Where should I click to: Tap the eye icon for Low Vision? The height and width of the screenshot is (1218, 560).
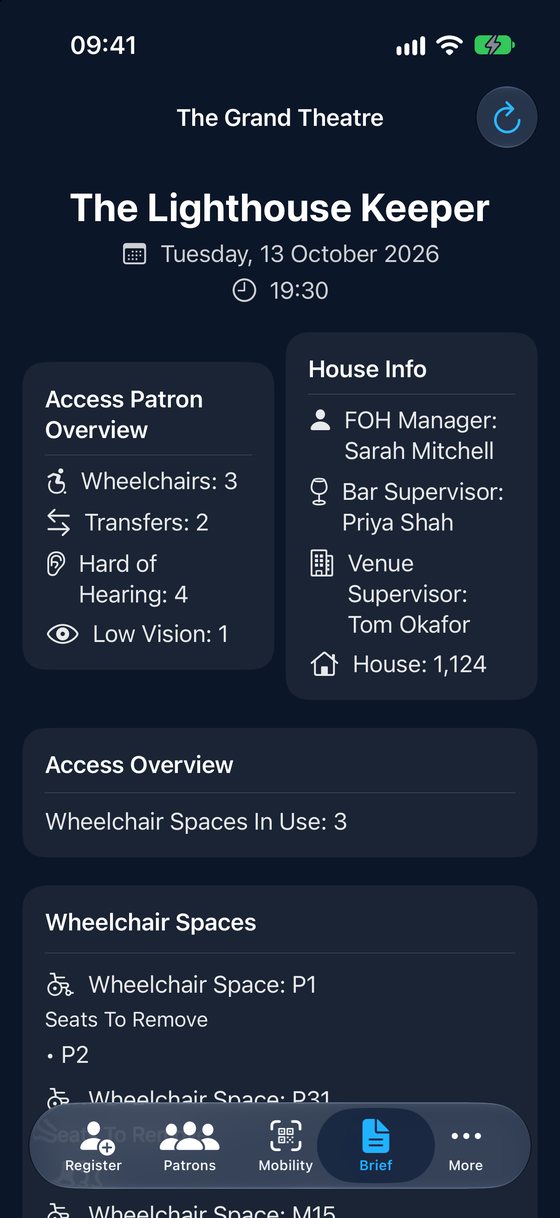(62, 634)
